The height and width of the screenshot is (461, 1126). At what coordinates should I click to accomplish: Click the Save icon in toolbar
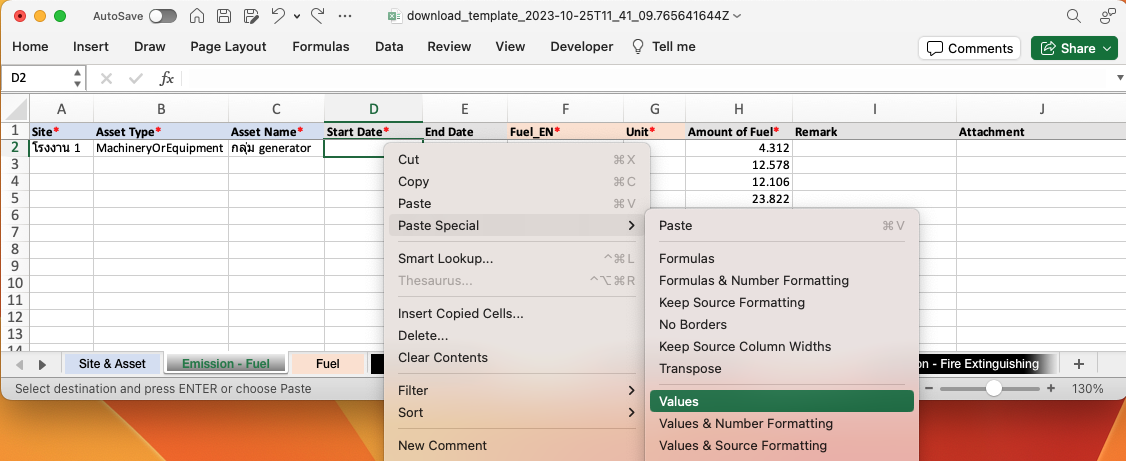tap(224, 16)
